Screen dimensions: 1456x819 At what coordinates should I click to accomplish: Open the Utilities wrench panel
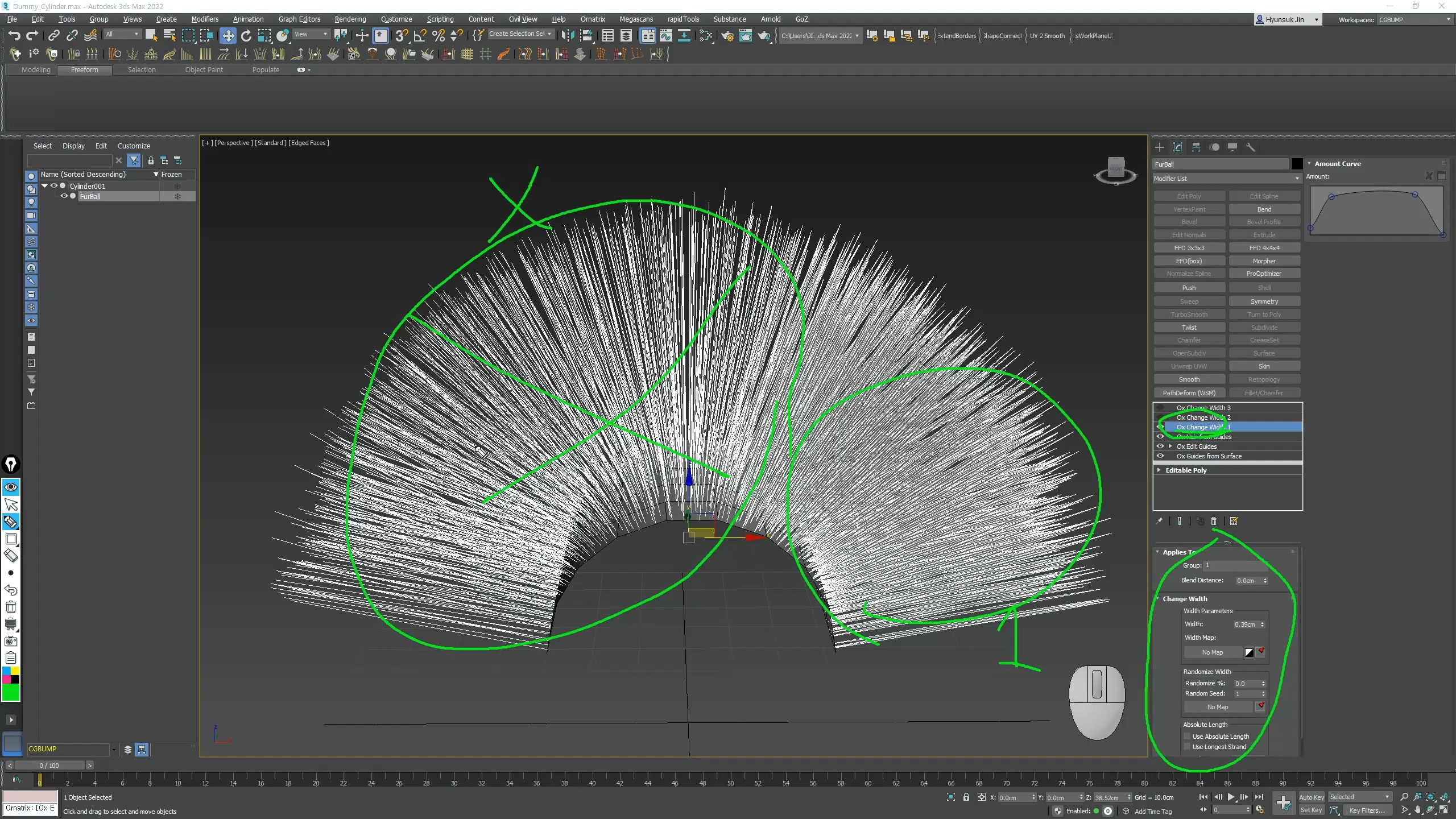[x=1250, y=147]
